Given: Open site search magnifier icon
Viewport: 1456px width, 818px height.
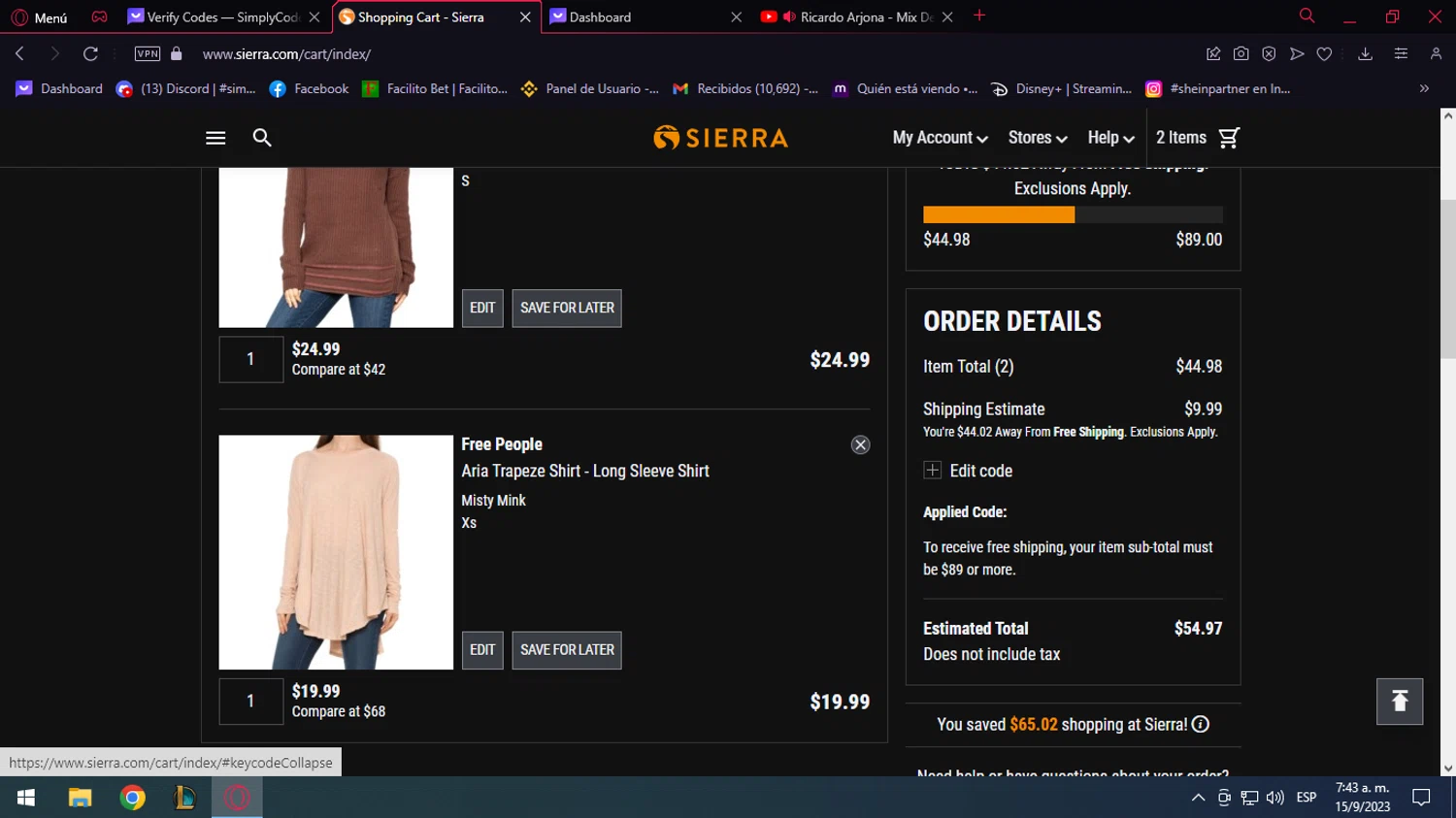Looking at the screenshot, I should (x=262, y=138).
